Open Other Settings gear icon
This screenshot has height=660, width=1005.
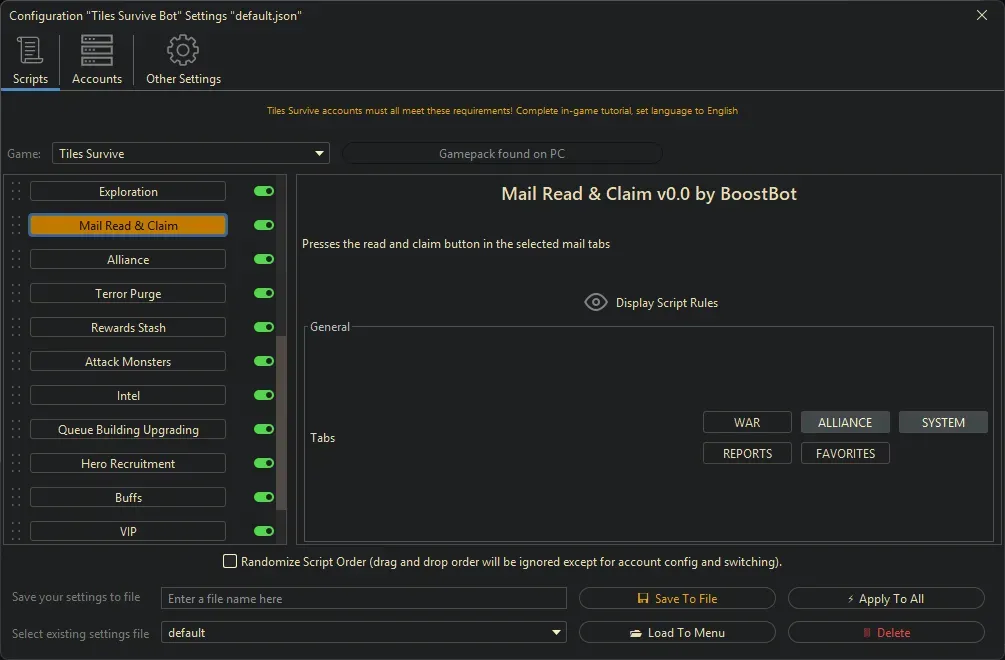point(183,50)
